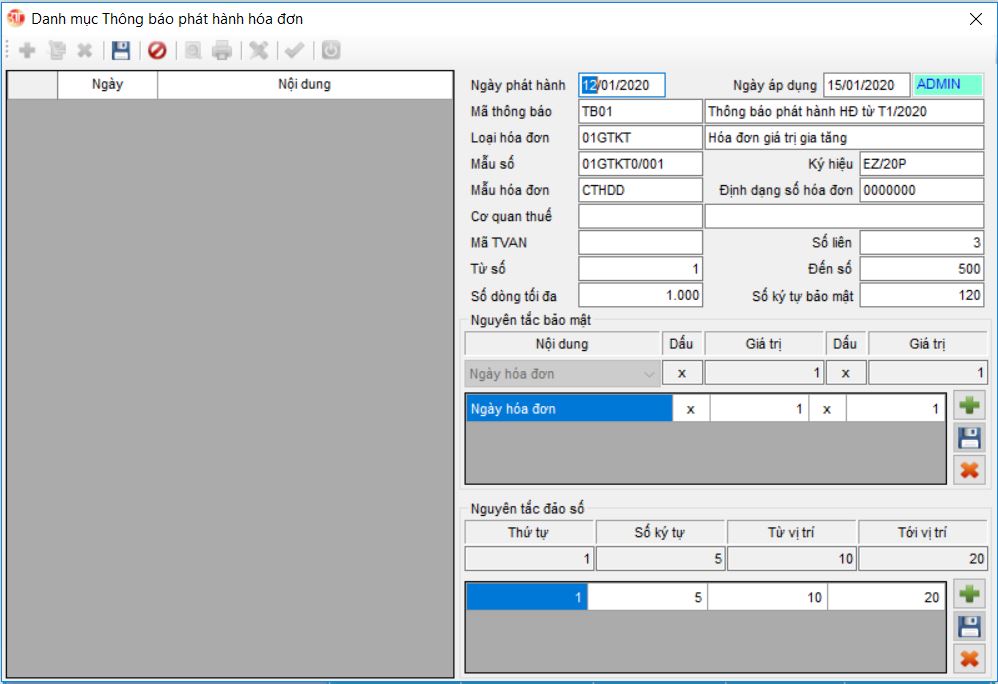Click the Loại hóa đơn code field
This screenshot has width=998, height=684.
(x=640, y=137)
